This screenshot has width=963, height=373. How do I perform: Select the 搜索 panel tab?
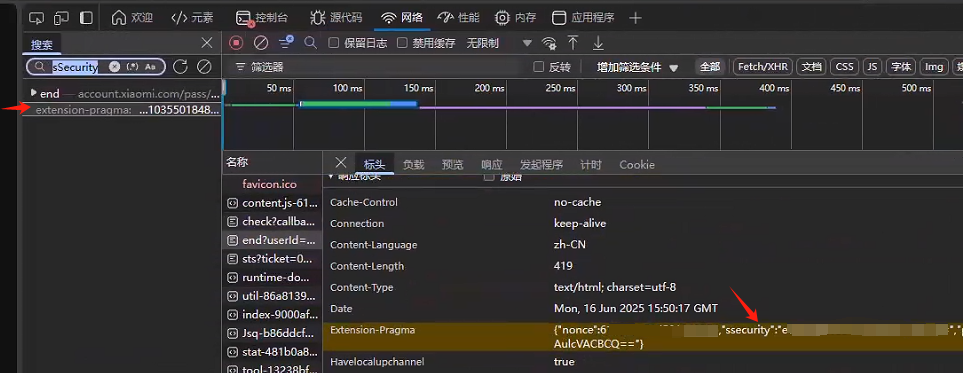[x=42, y=45]
